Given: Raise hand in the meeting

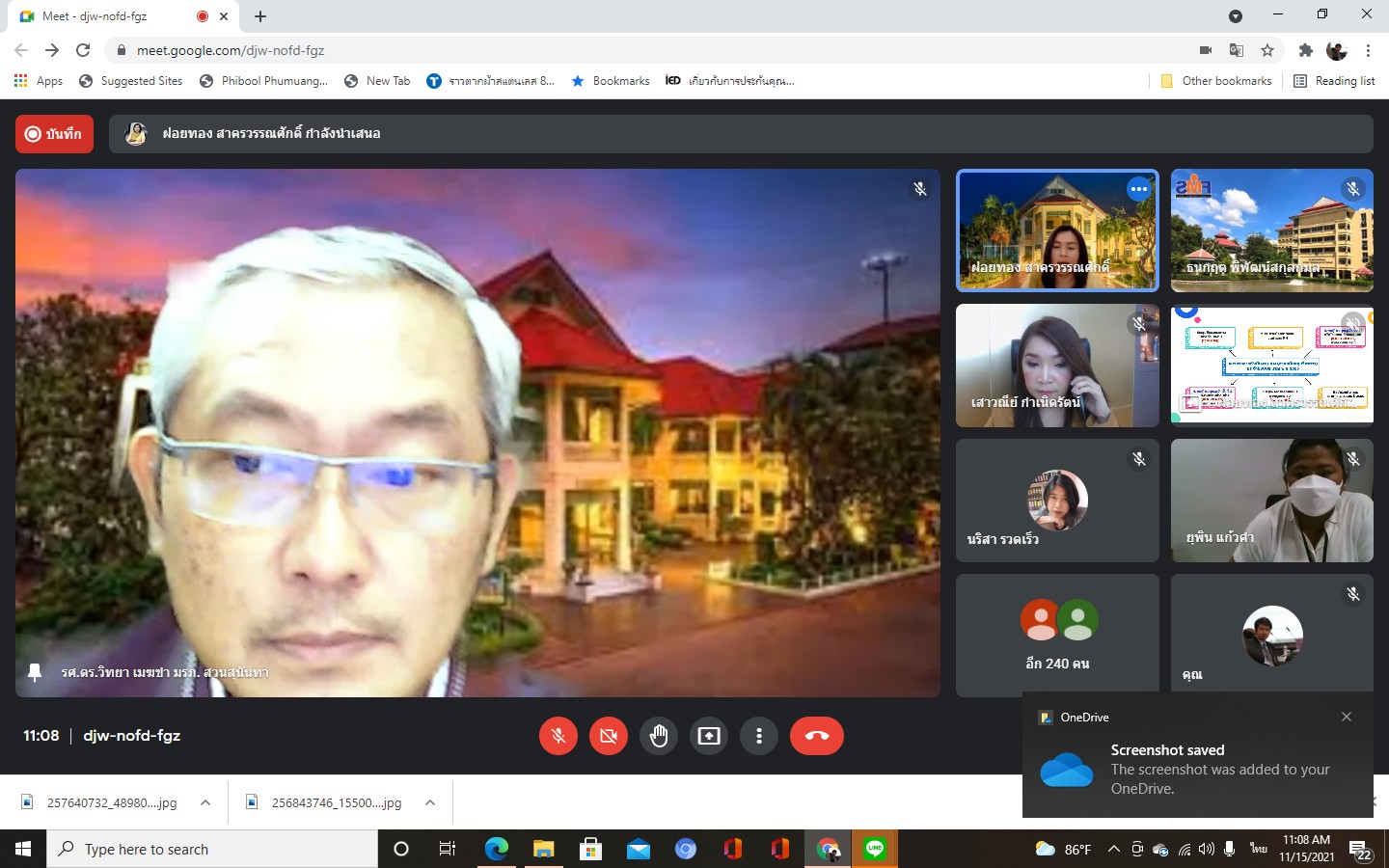Looking at the screenshot, I should click(659, 736).
